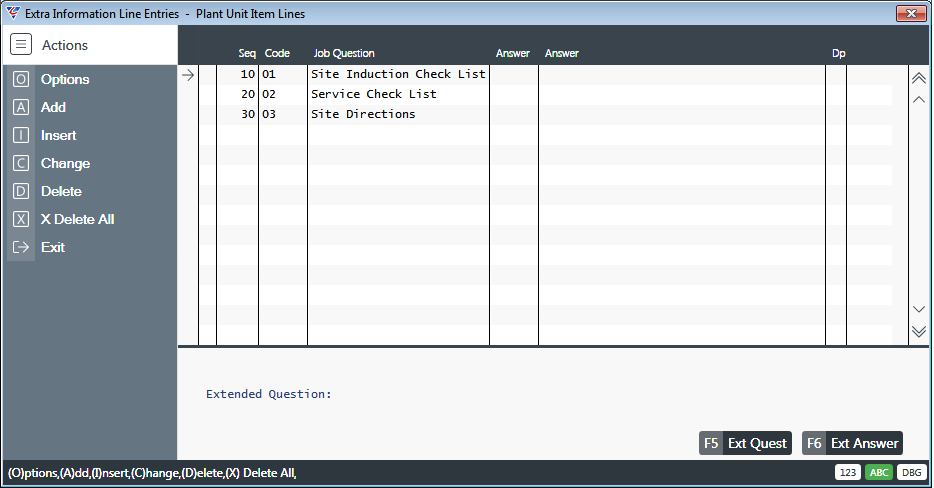This screenshot has width=934, height=488.
Task: Click the F5 Ext Quest button
Action: (745, 443)
